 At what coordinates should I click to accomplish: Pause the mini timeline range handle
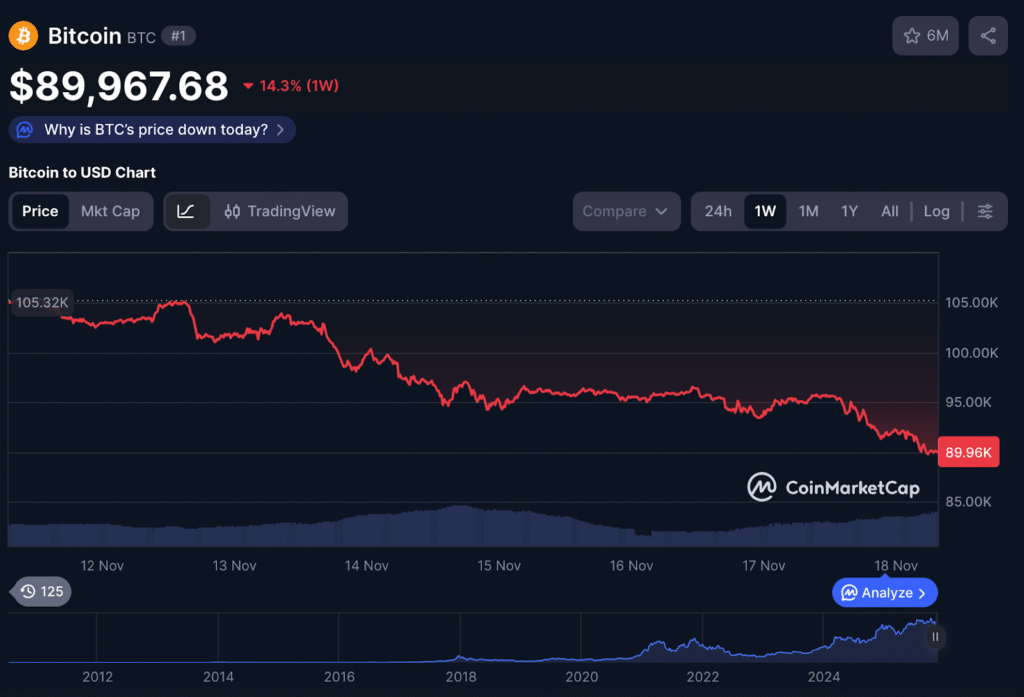(935, 637)
